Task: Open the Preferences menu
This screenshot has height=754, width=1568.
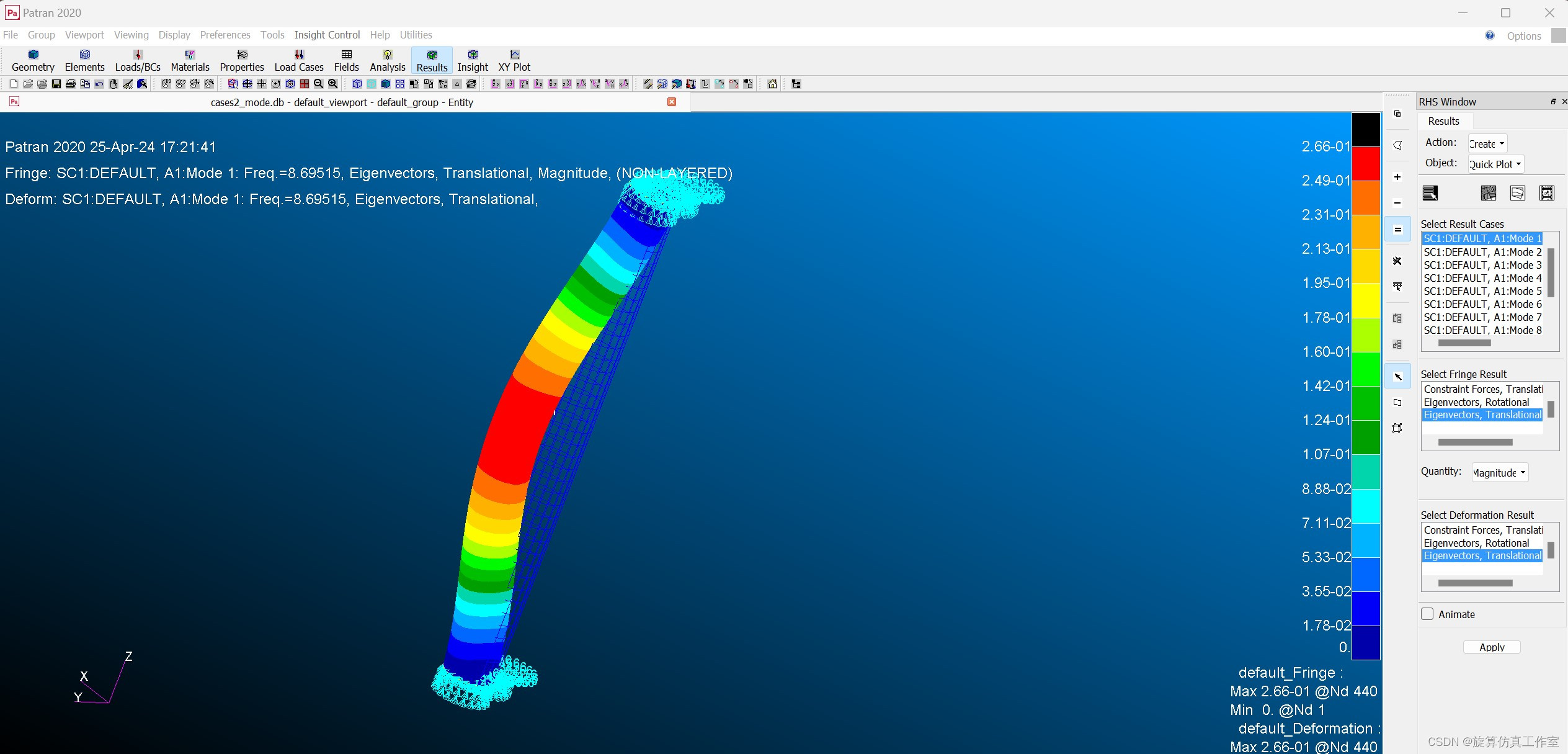Action: point(225,35)
